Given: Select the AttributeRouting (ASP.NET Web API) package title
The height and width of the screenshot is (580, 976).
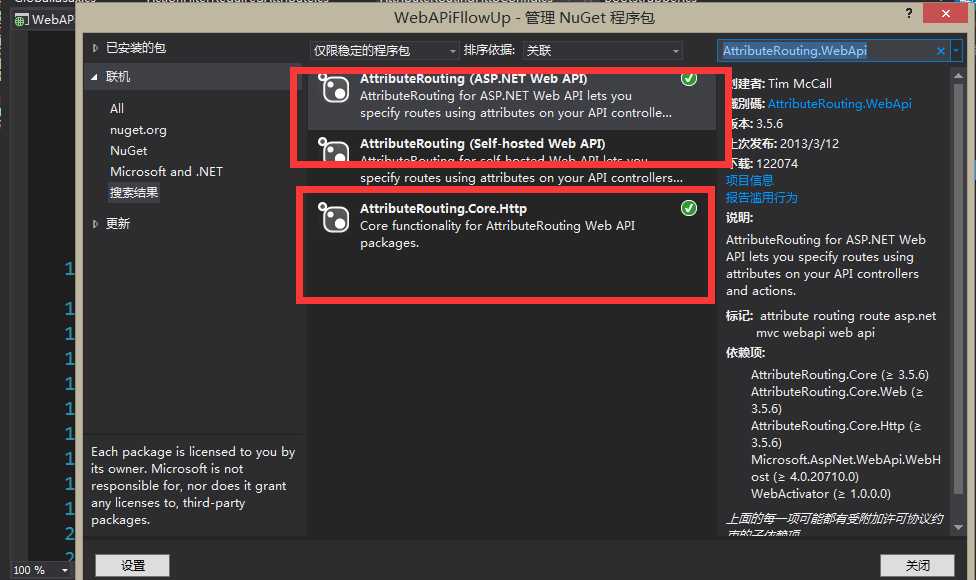Looking at the screenshot, I should click(x=473, y=78).
